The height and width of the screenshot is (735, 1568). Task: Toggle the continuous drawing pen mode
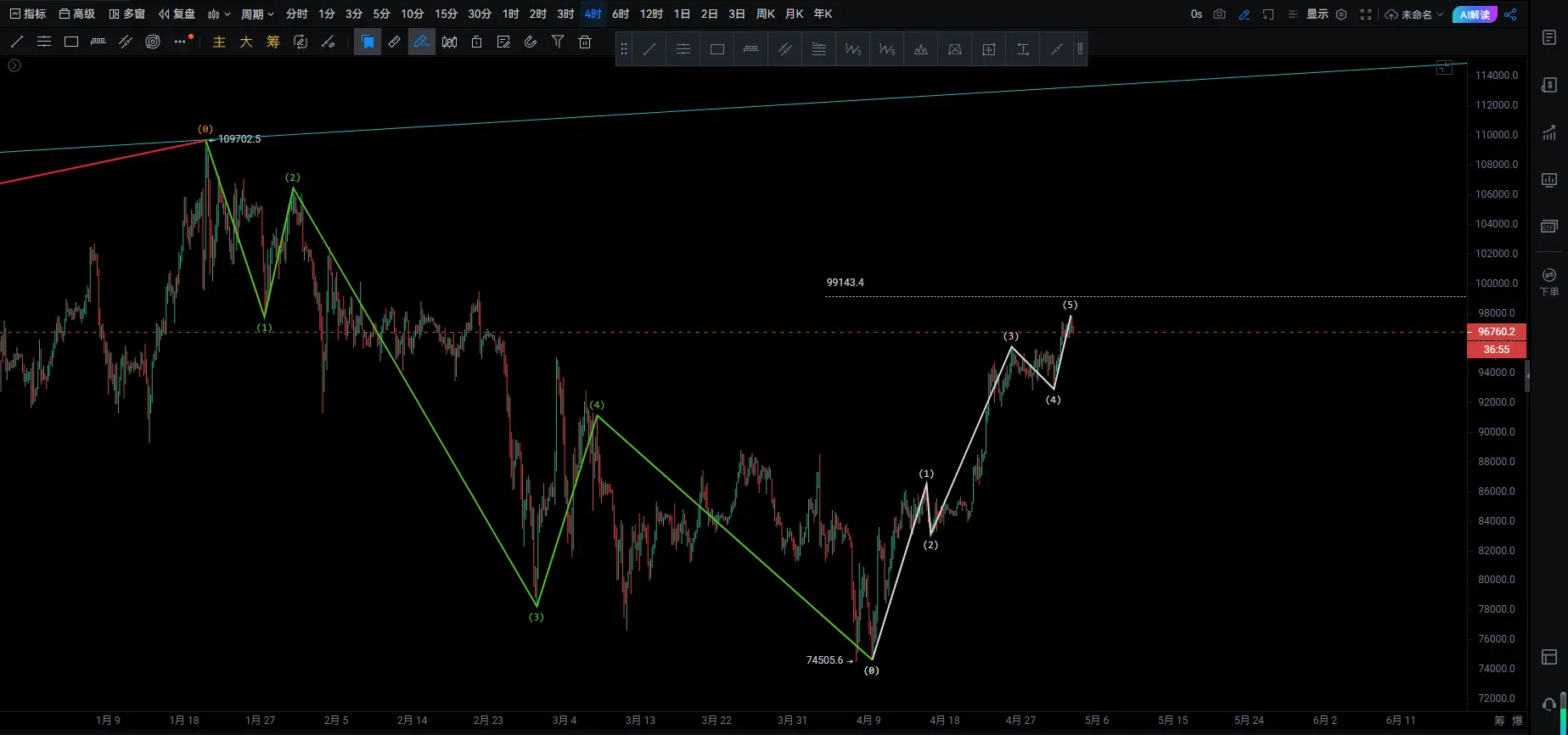422,42
